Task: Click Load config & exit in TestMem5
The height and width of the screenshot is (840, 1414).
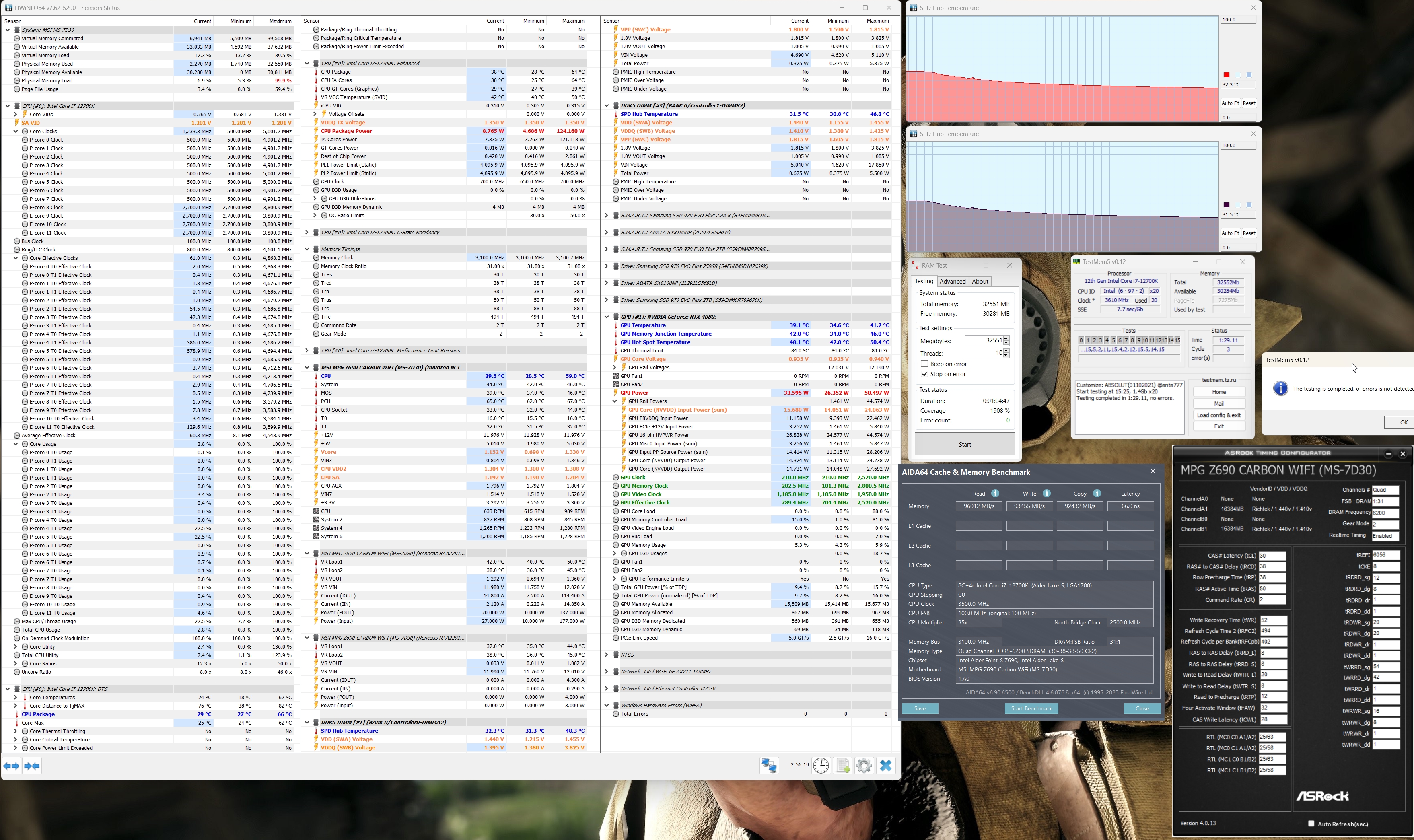Action: click(x=1219, y=415)
